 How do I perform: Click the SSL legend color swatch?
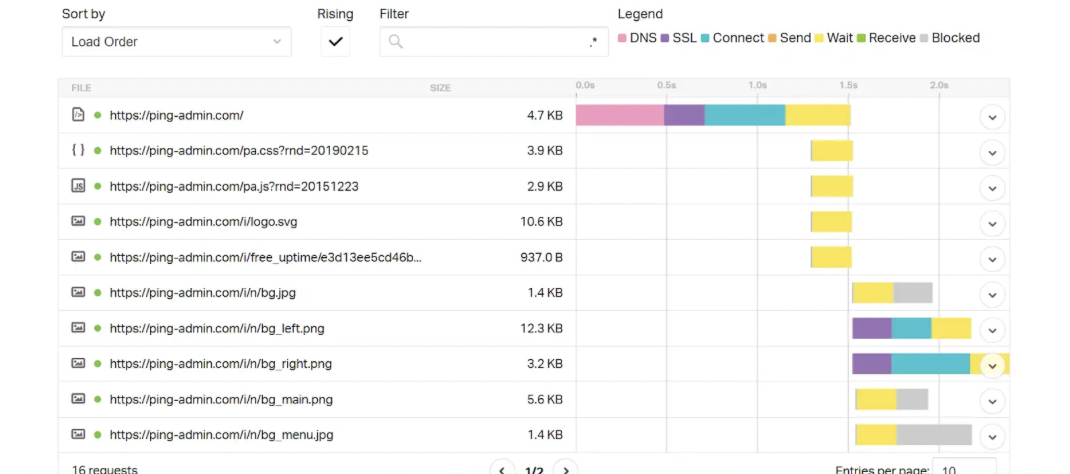pyautogui.click(x=665, y=38)
